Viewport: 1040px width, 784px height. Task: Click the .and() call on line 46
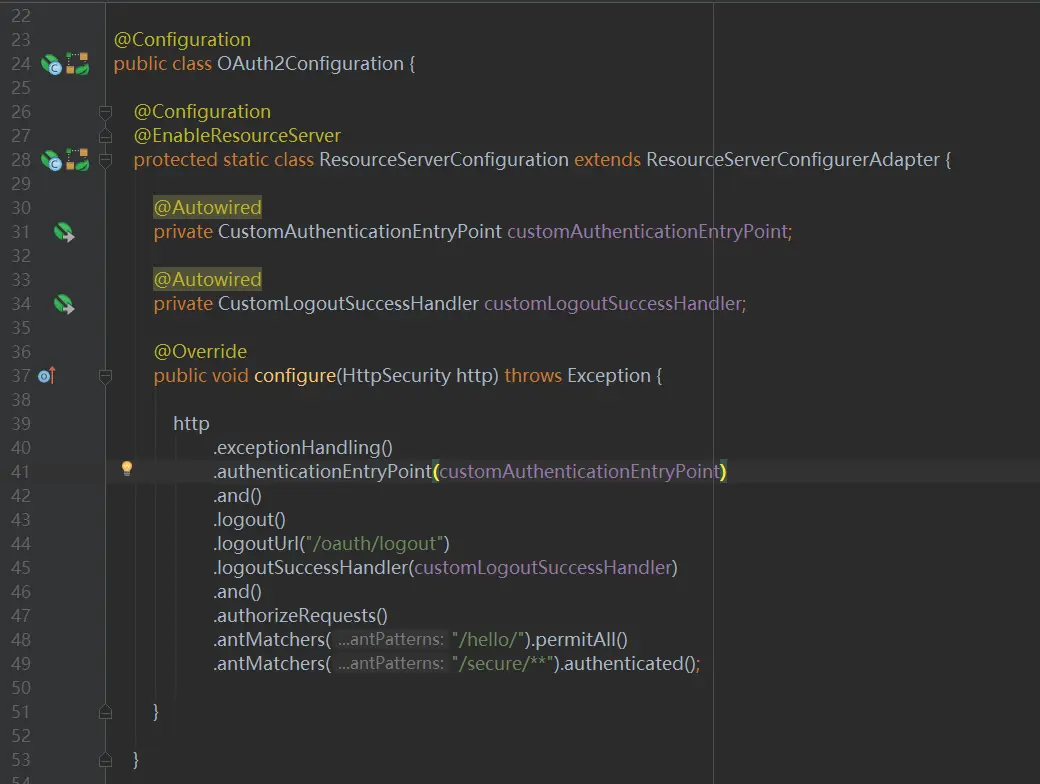[x=237, y=592]
